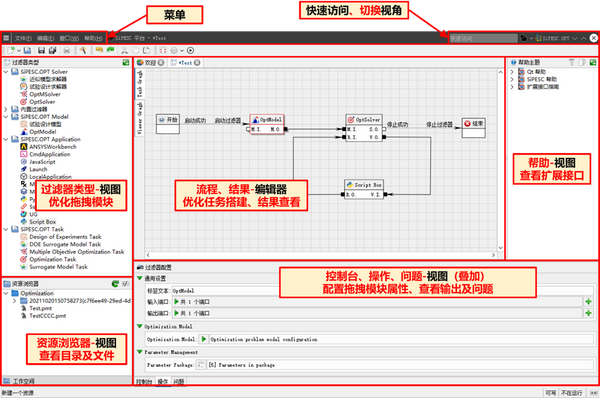Collapse the SiPESC.OPT Application tree node

6,139
